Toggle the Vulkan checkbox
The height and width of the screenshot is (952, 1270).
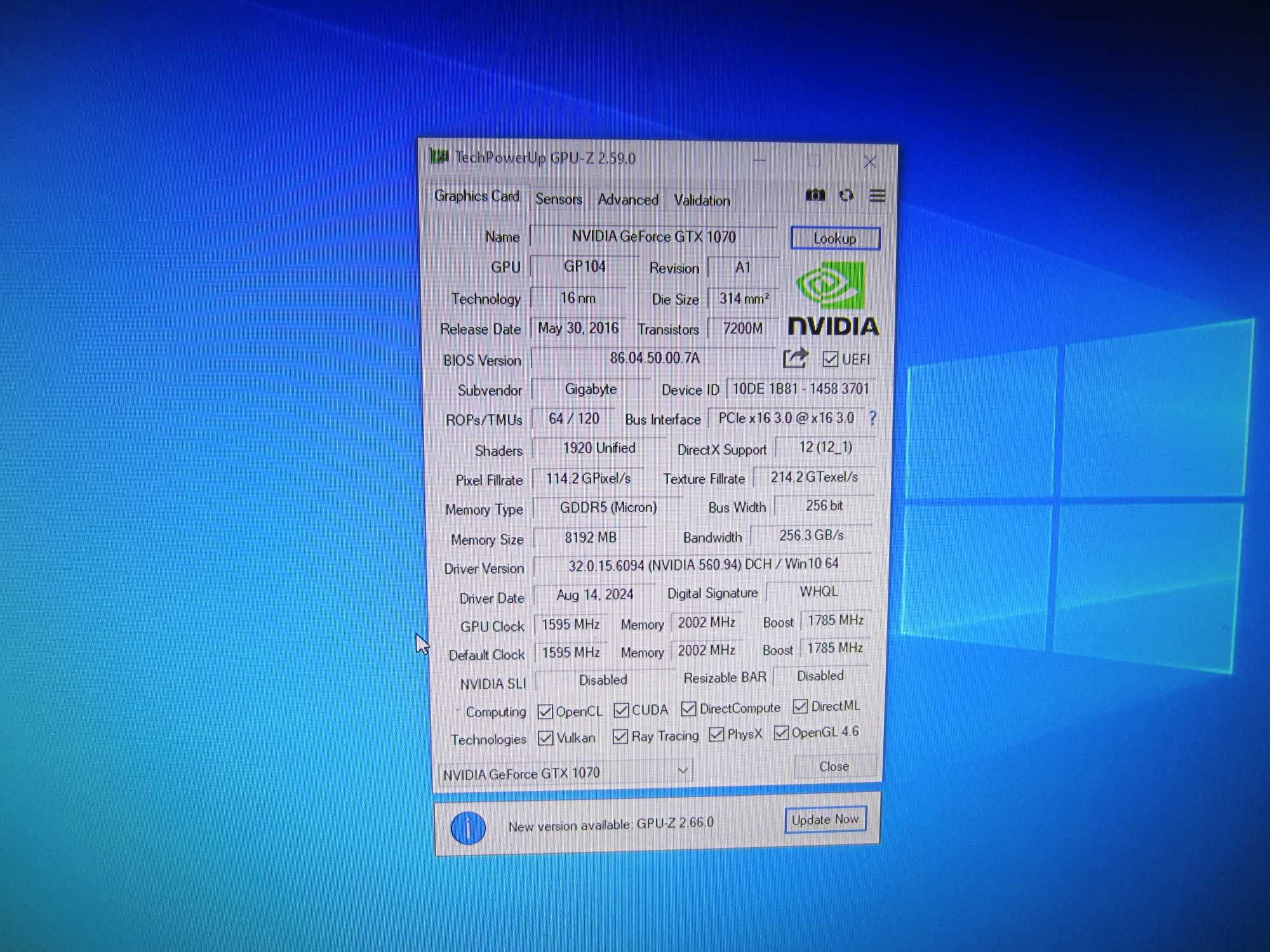[545, 738]
